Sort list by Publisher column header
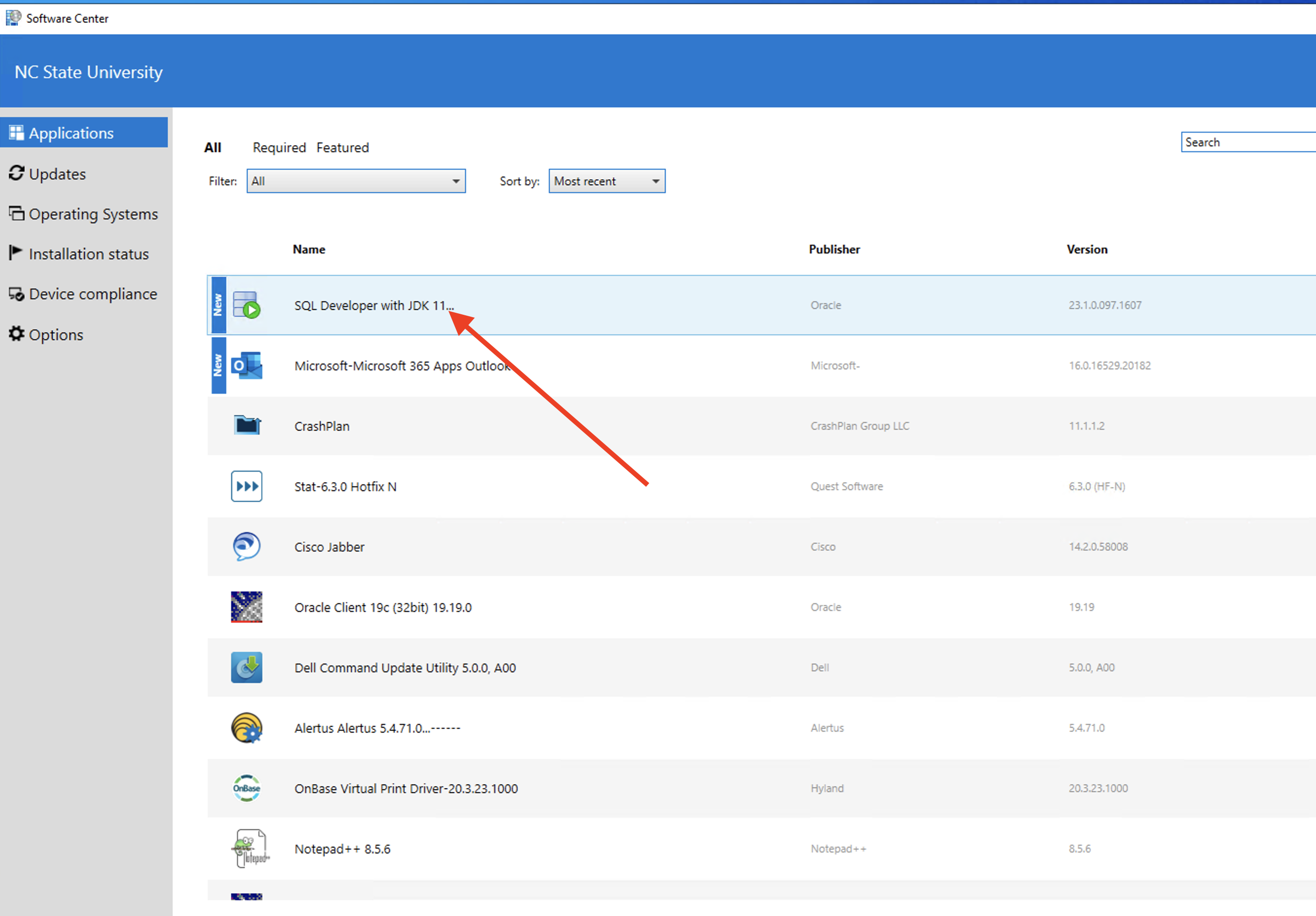 tap(834, 249)
